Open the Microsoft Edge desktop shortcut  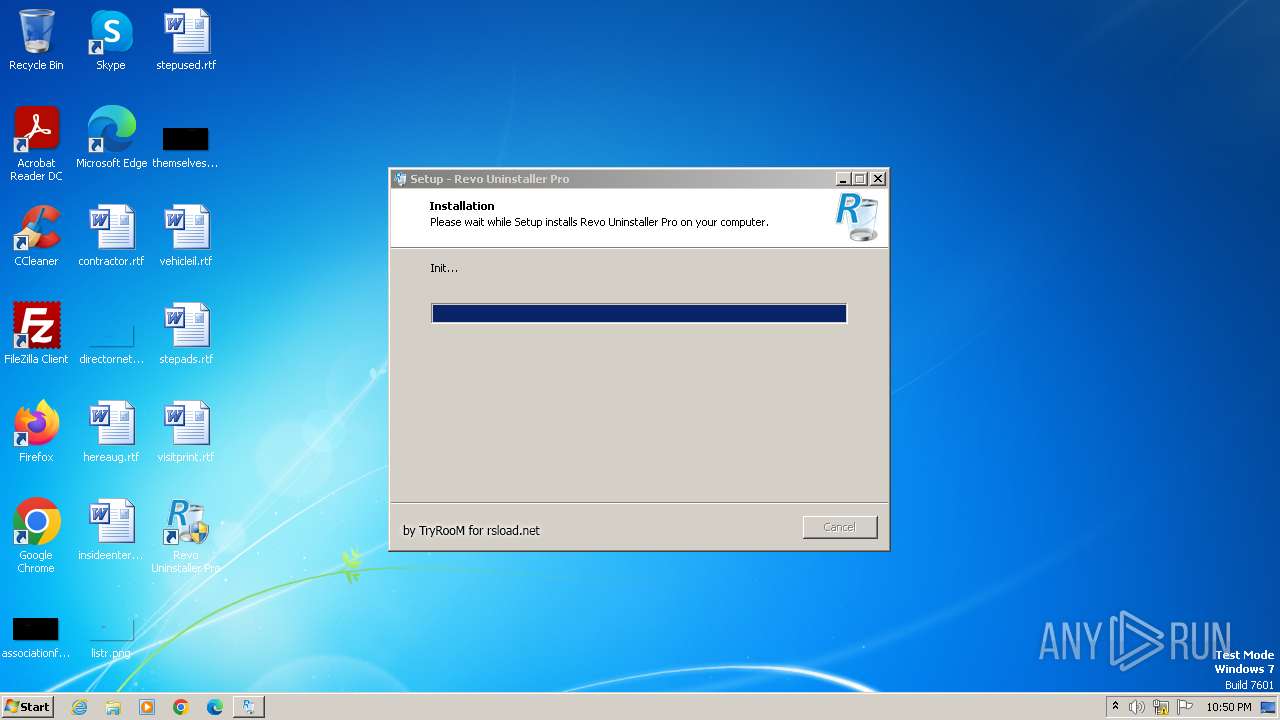[x=111, y=138]
